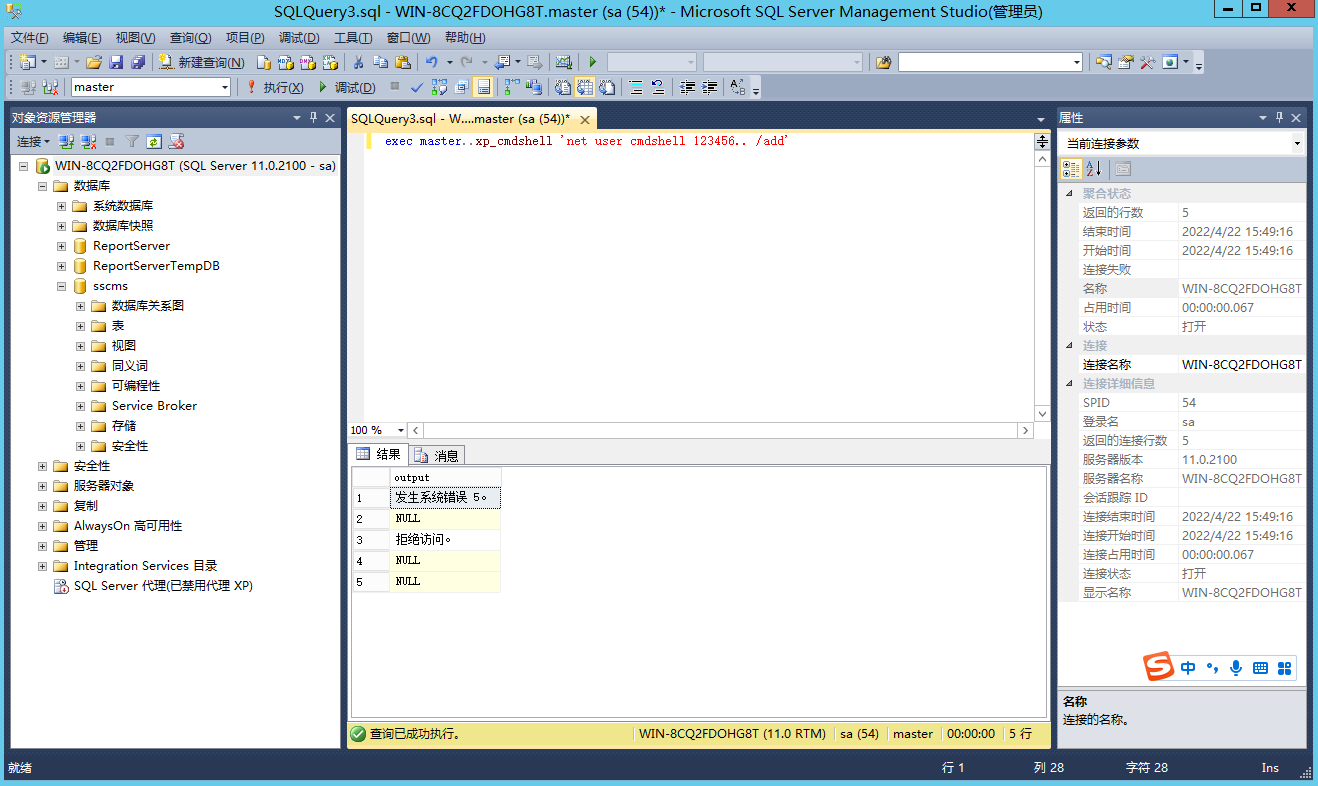Open the 查询(Q) menu

coord(190,38)
